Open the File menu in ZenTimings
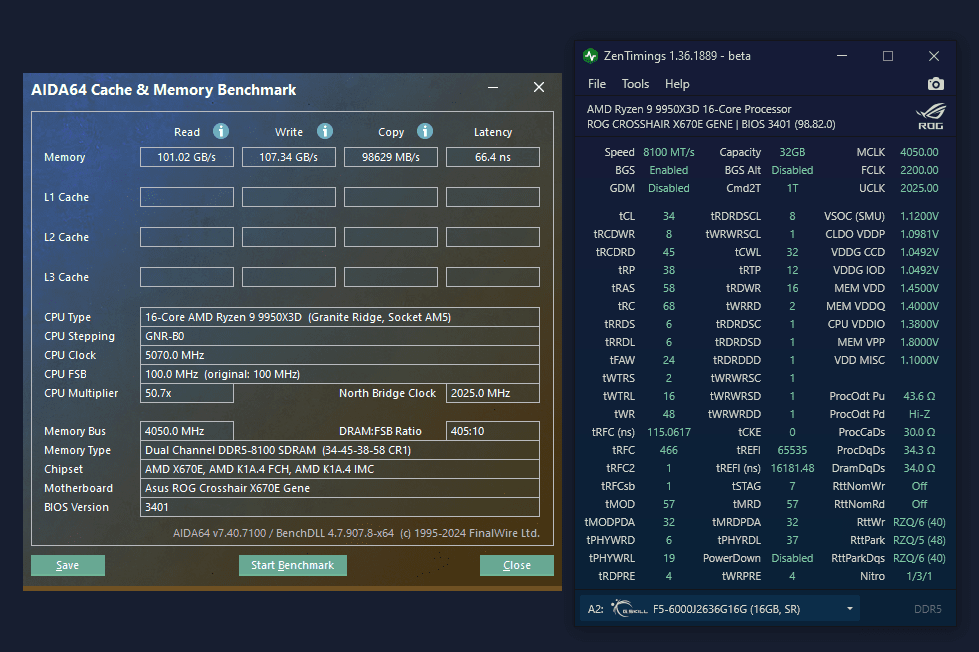 coord(597,84)
